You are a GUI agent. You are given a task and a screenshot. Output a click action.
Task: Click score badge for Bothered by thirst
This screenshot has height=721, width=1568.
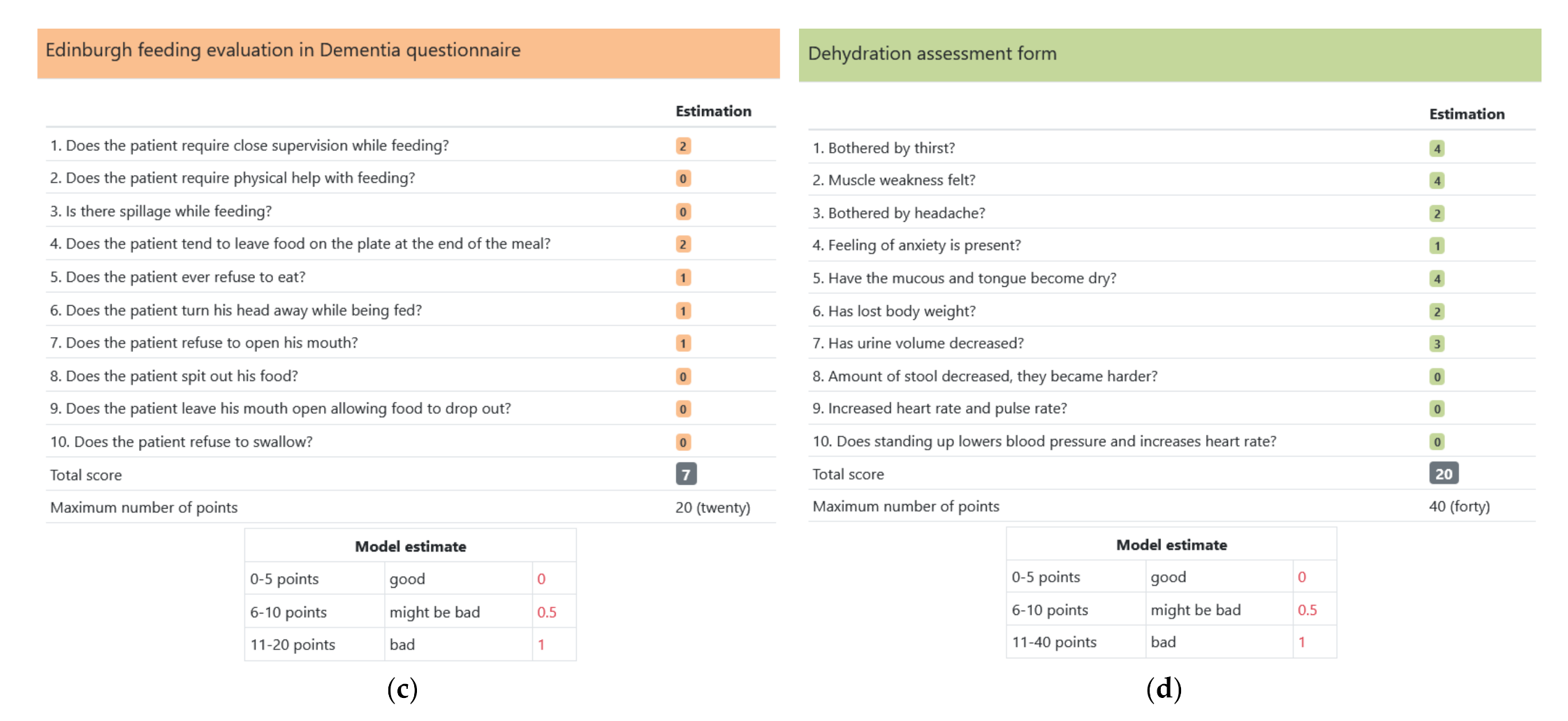click(1437, 149)
